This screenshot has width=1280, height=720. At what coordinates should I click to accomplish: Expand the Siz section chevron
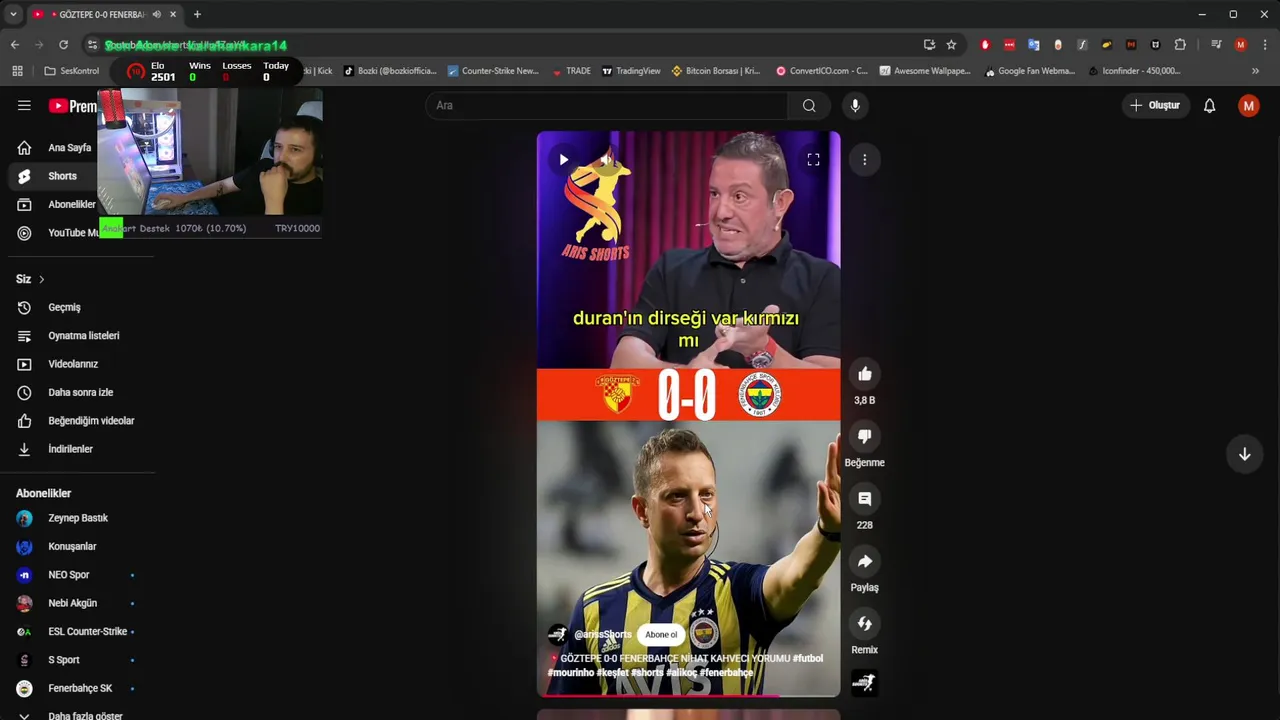click(x=41, y=279)
